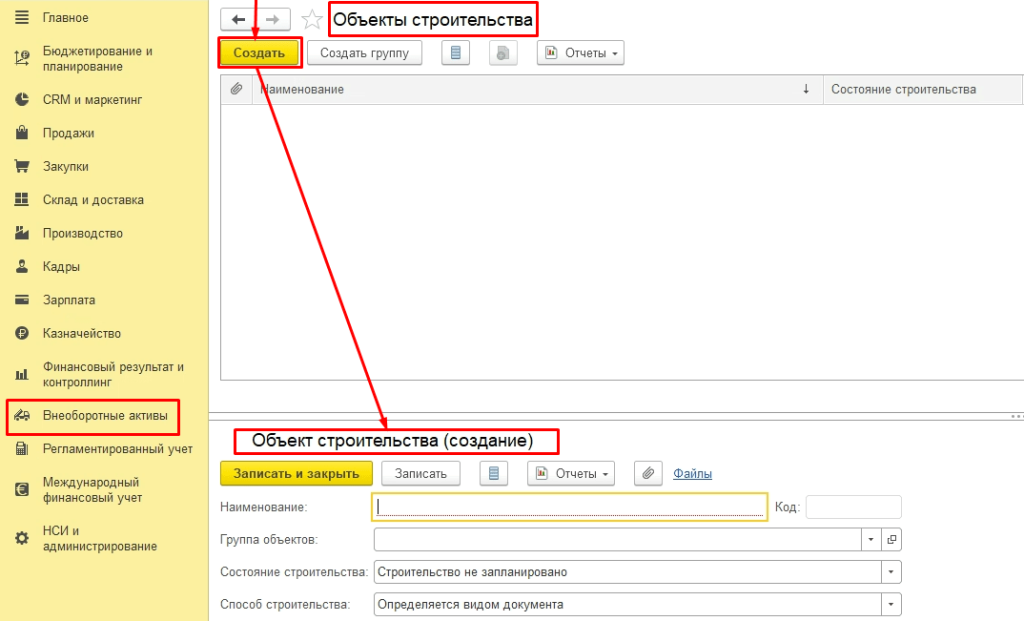Click the Регламентированный учет calculator icon

point(22,449)
